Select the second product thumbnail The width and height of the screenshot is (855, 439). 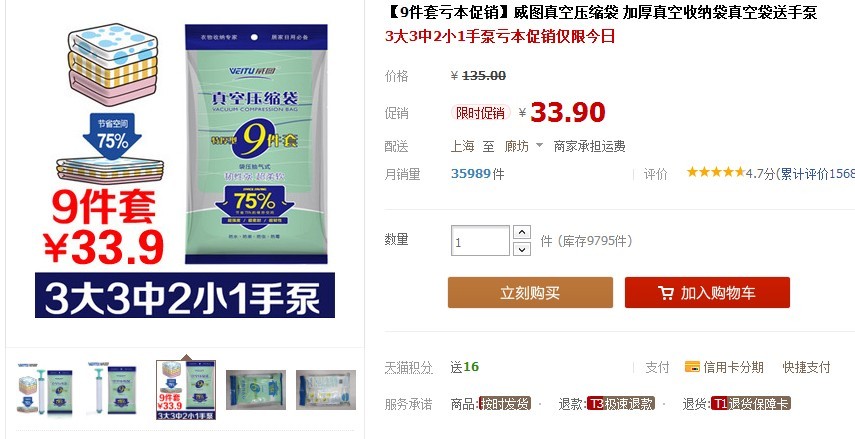point(116,390)
